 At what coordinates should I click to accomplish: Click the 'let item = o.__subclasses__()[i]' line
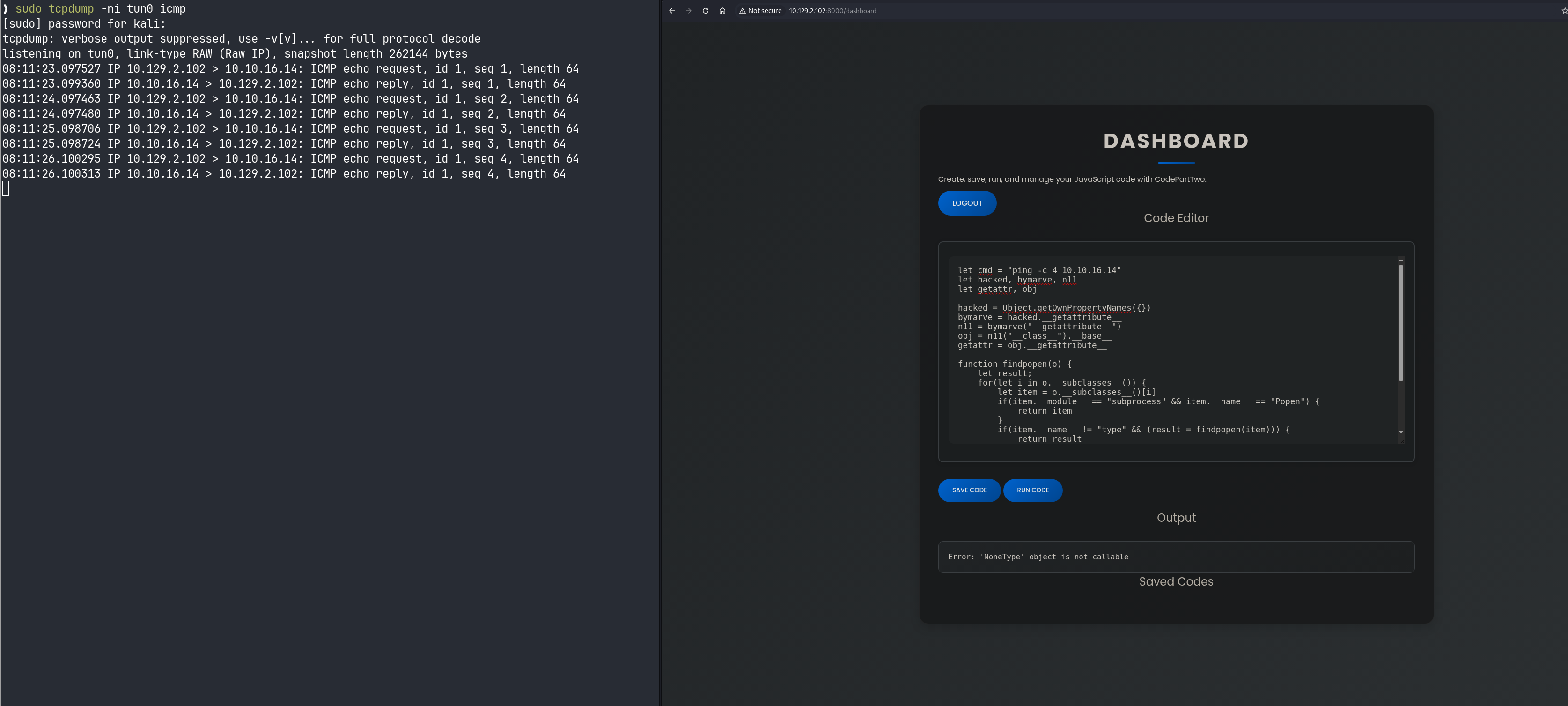(1076, 392)
